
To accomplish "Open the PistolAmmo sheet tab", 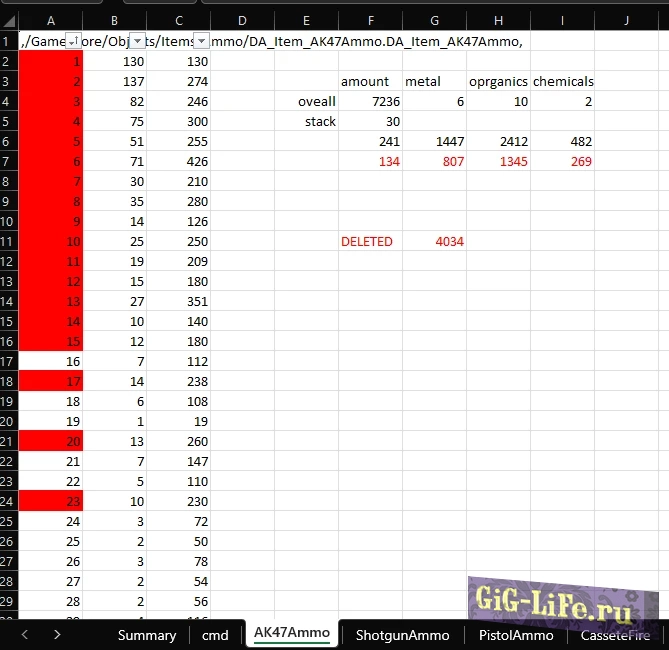I will click(x=515, y=635).
